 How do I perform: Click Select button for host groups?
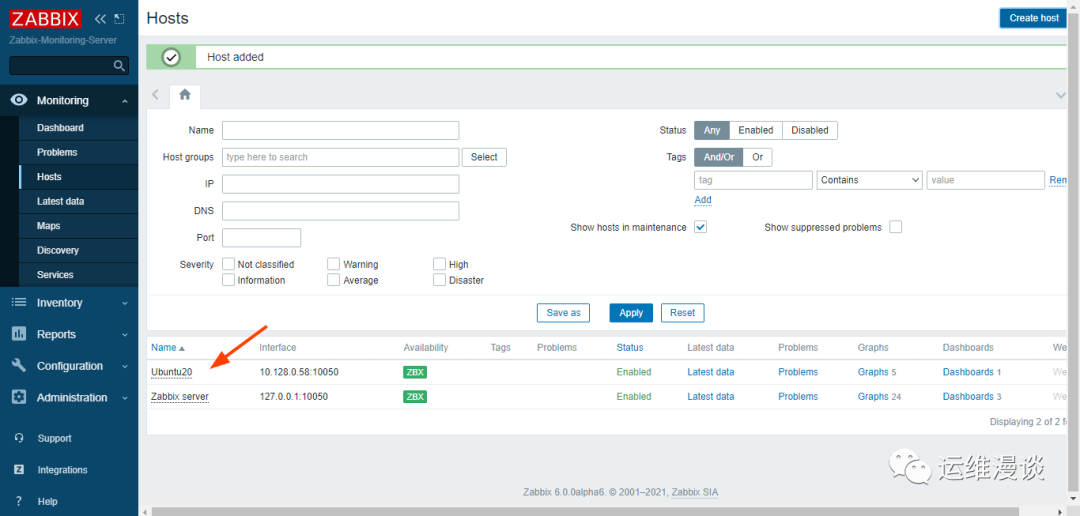point(484,157)
